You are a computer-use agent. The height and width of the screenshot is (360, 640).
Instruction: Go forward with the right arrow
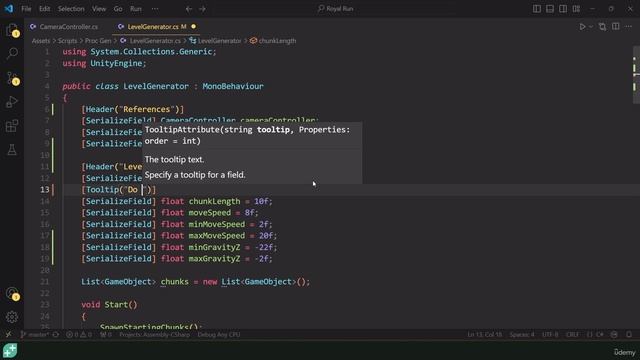pyautogui.click(x=202, y=9)
